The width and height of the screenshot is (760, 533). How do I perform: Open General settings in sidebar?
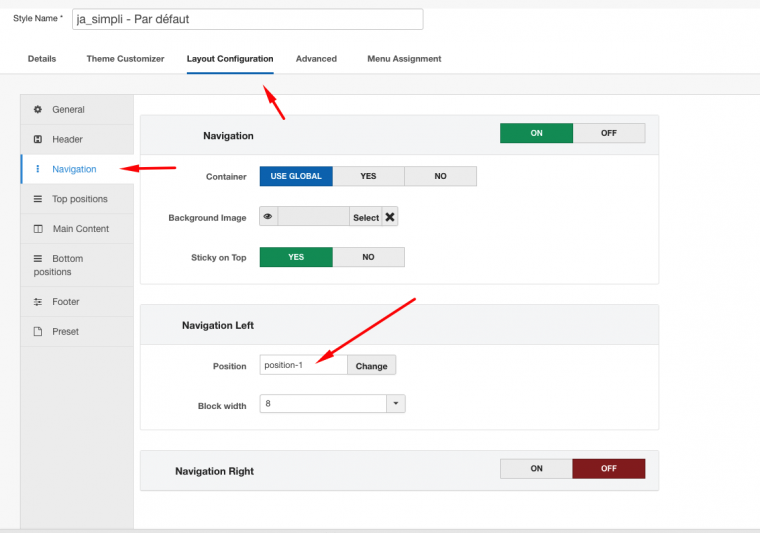77,110
